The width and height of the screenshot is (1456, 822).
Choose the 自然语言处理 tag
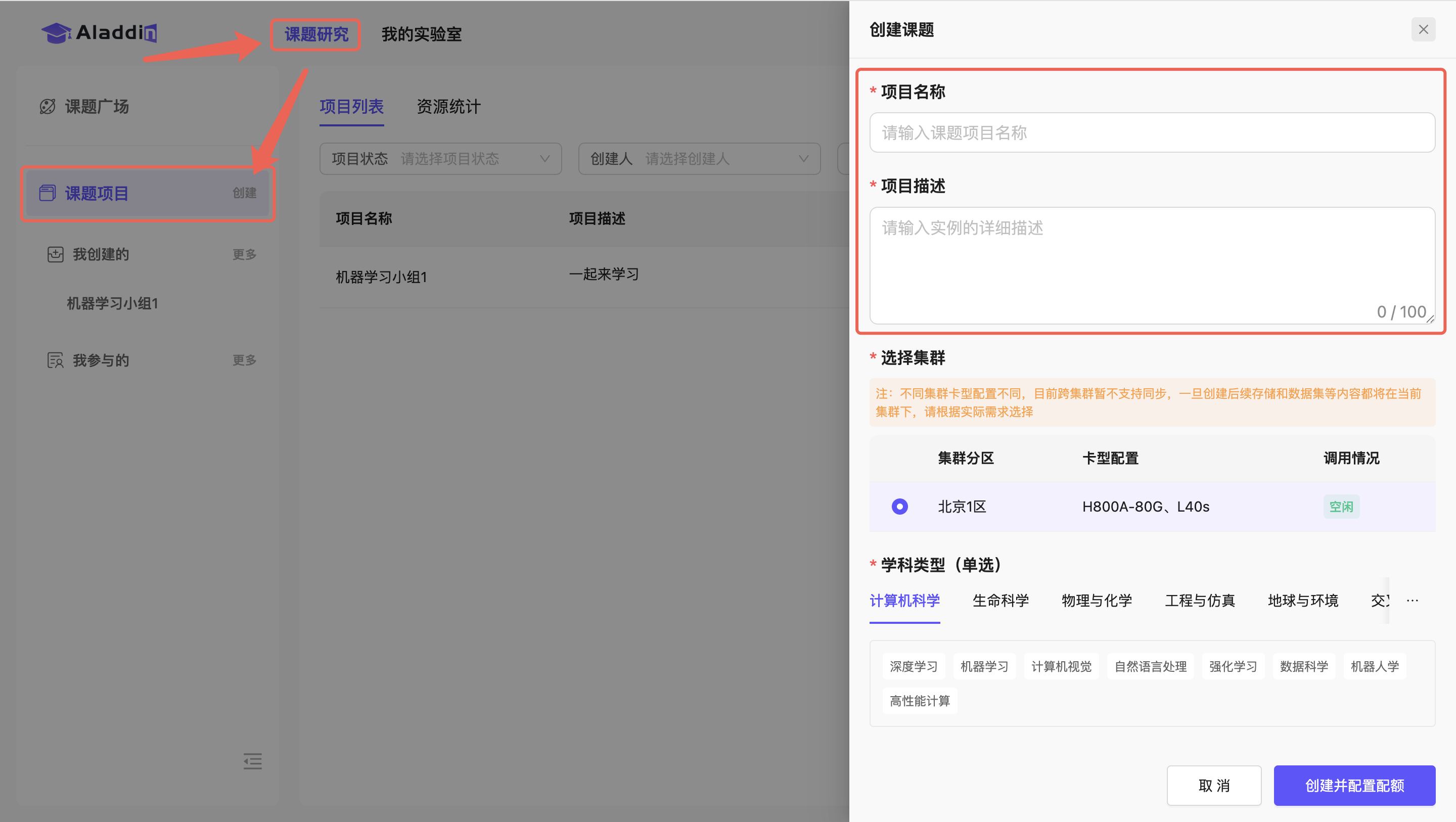point(1150,666)
